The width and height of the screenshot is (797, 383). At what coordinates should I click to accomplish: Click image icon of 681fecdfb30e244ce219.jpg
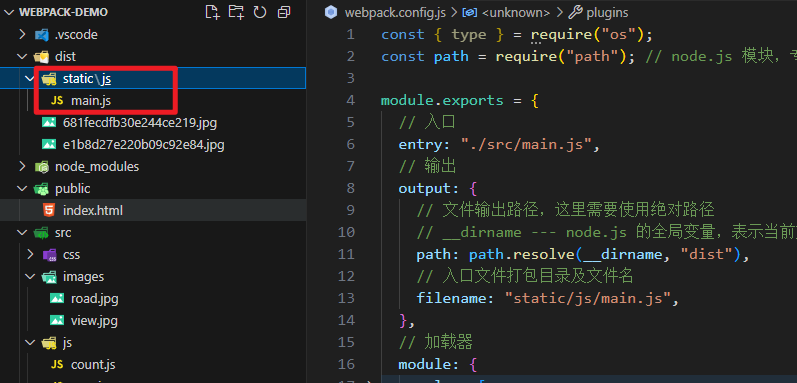pos(49,122)
